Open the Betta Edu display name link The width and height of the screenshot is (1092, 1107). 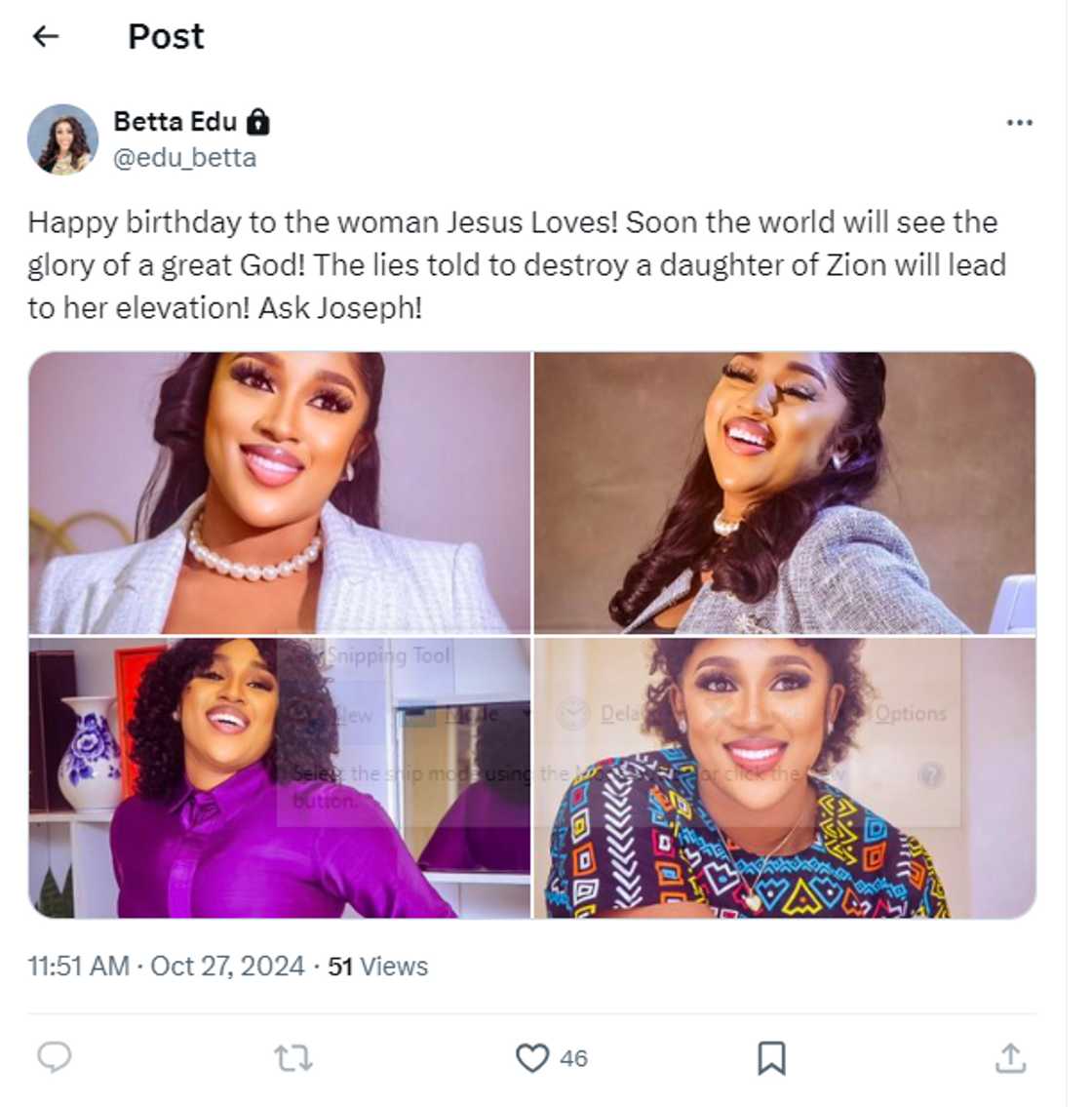click(x=175, y=122)
